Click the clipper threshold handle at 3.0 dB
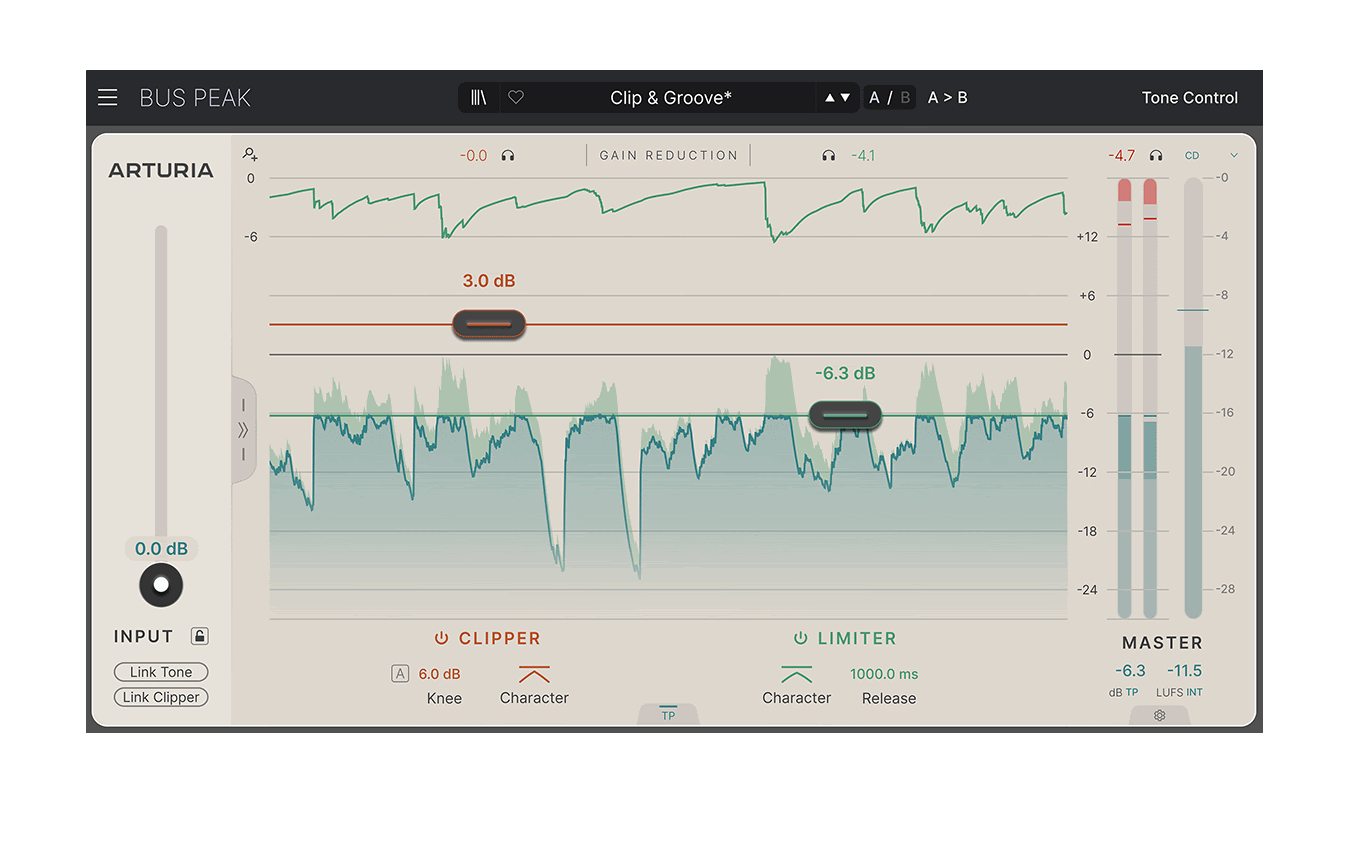This screenshot has height=843, width=1349. 489,324
